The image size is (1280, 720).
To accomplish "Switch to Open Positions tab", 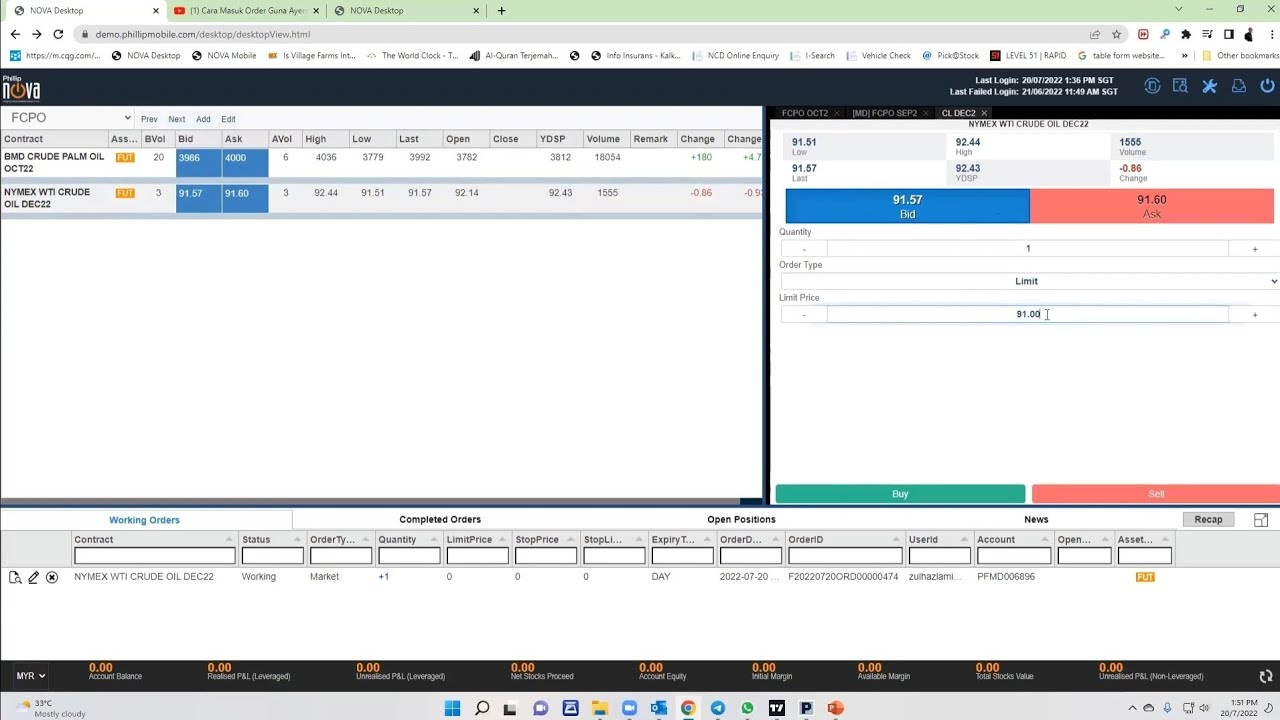I will 741,520.
